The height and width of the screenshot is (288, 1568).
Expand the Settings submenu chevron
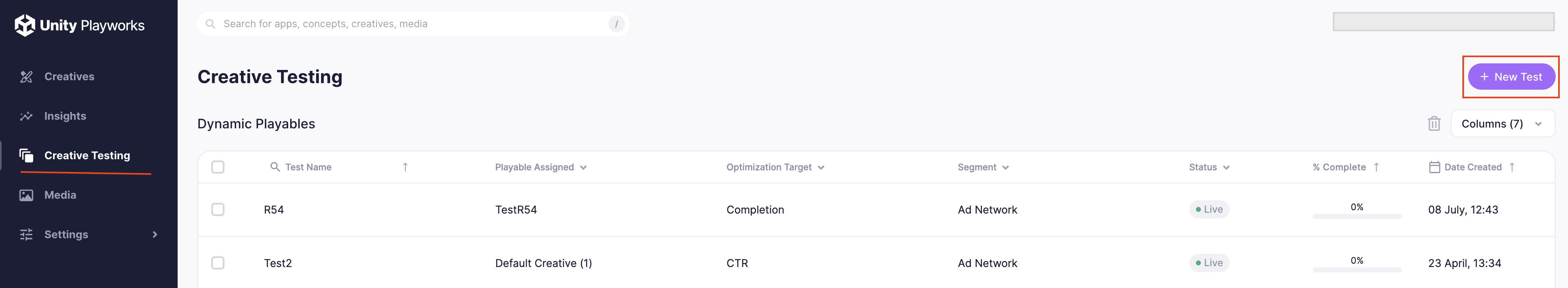tap(155, 235)
